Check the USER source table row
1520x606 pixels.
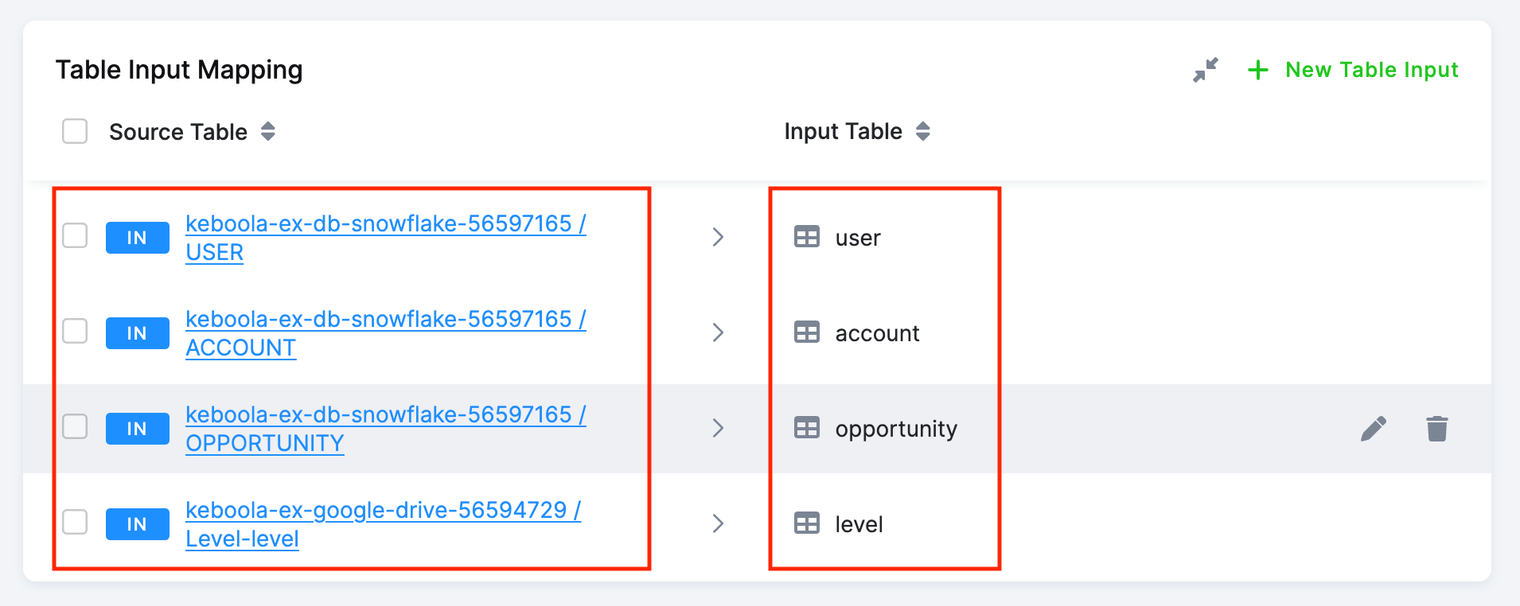click(x=75, y=236)
